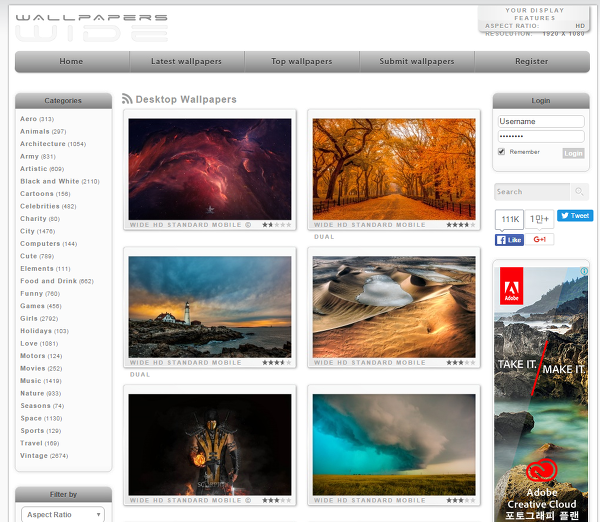
Task: Open the autumn tree path wallpaper thumbnail
Action: [x=394, y=169]
